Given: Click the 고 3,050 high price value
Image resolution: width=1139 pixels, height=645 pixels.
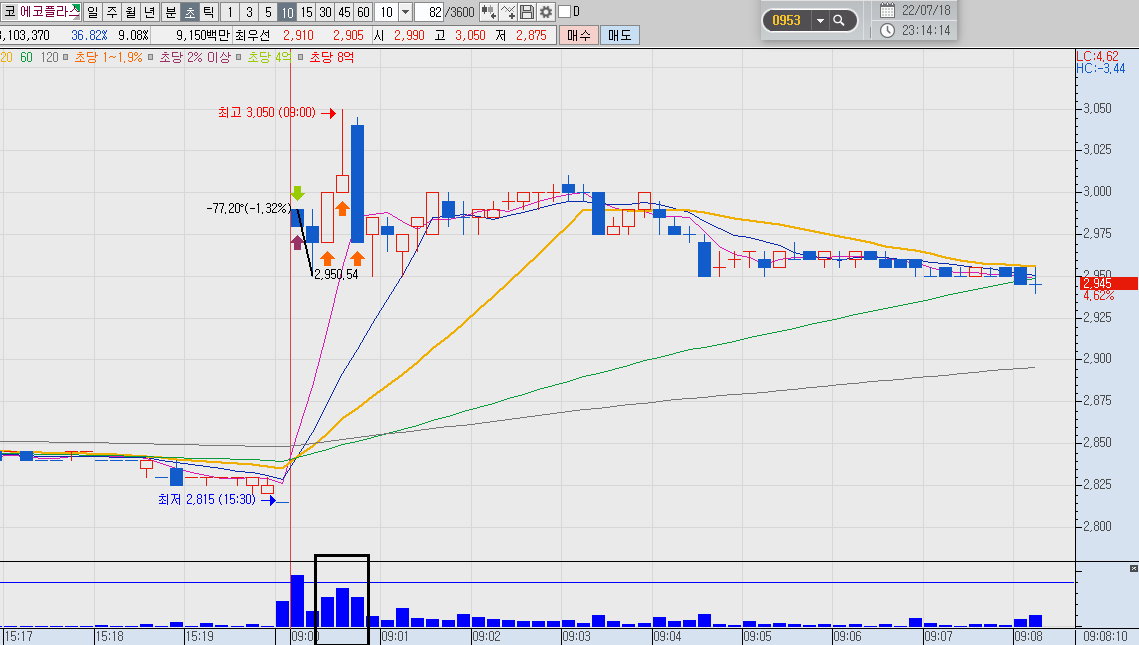Looking at the screenshot, I should [470, 35].
